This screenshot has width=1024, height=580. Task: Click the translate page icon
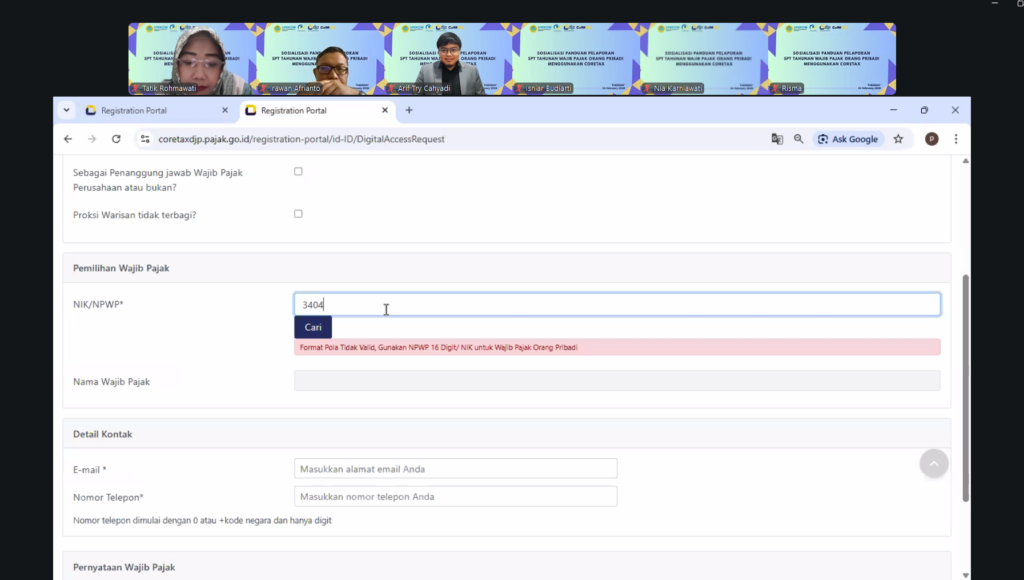click(777, 139)
